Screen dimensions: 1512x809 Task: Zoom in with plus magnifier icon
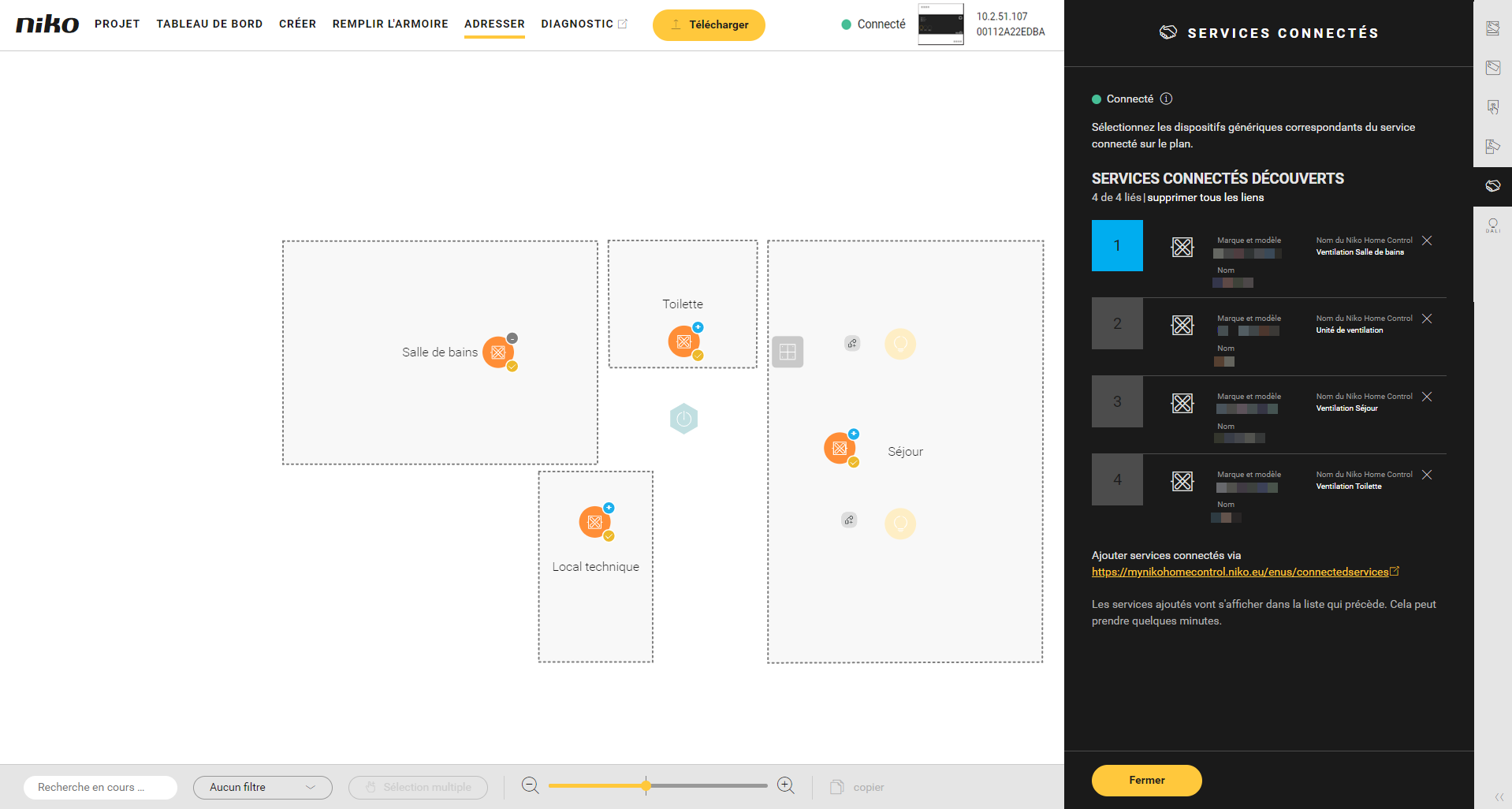click(786, 785)
